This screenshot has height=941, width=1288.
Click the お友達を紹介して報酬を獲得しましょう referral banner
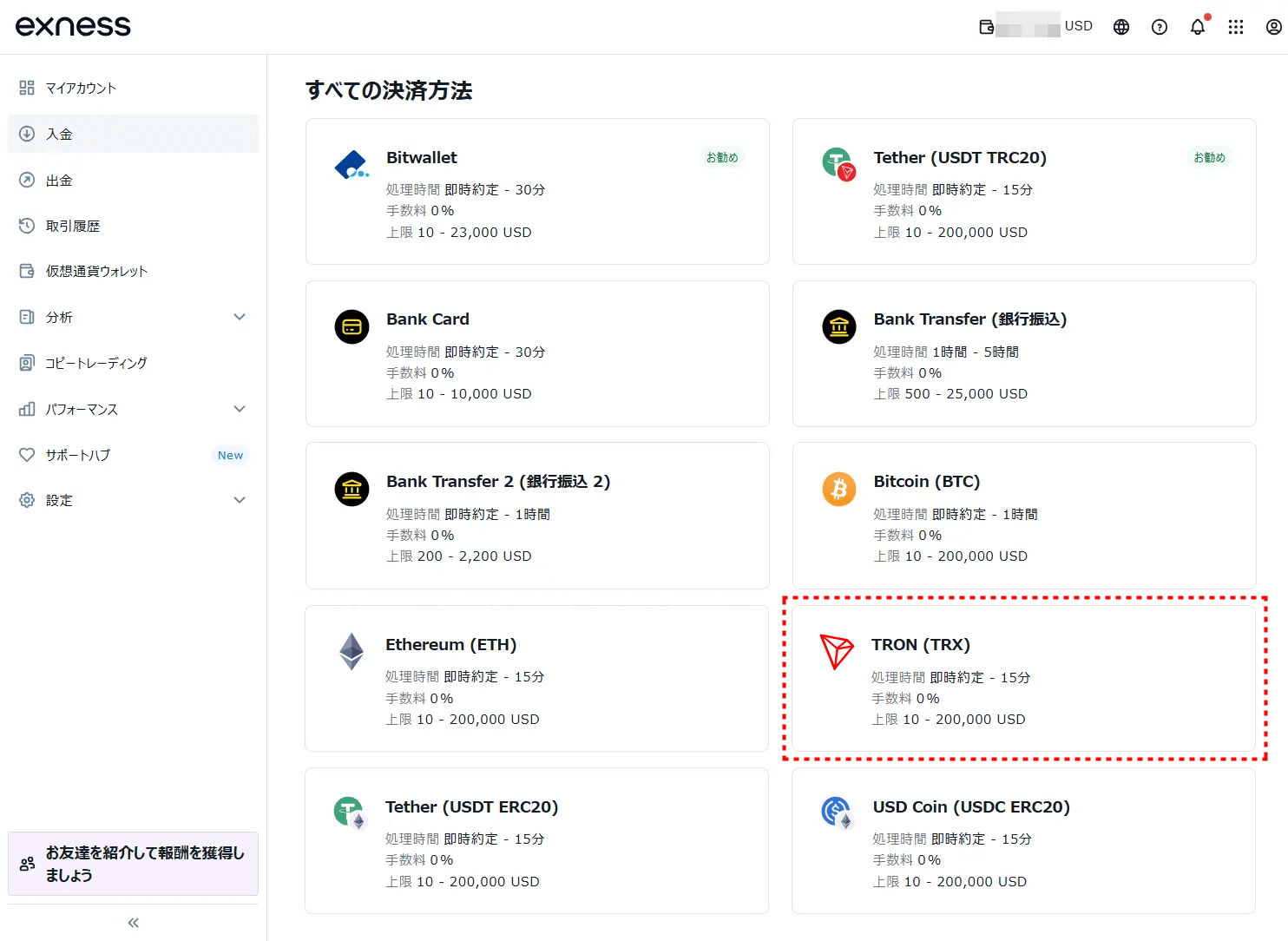134,864
